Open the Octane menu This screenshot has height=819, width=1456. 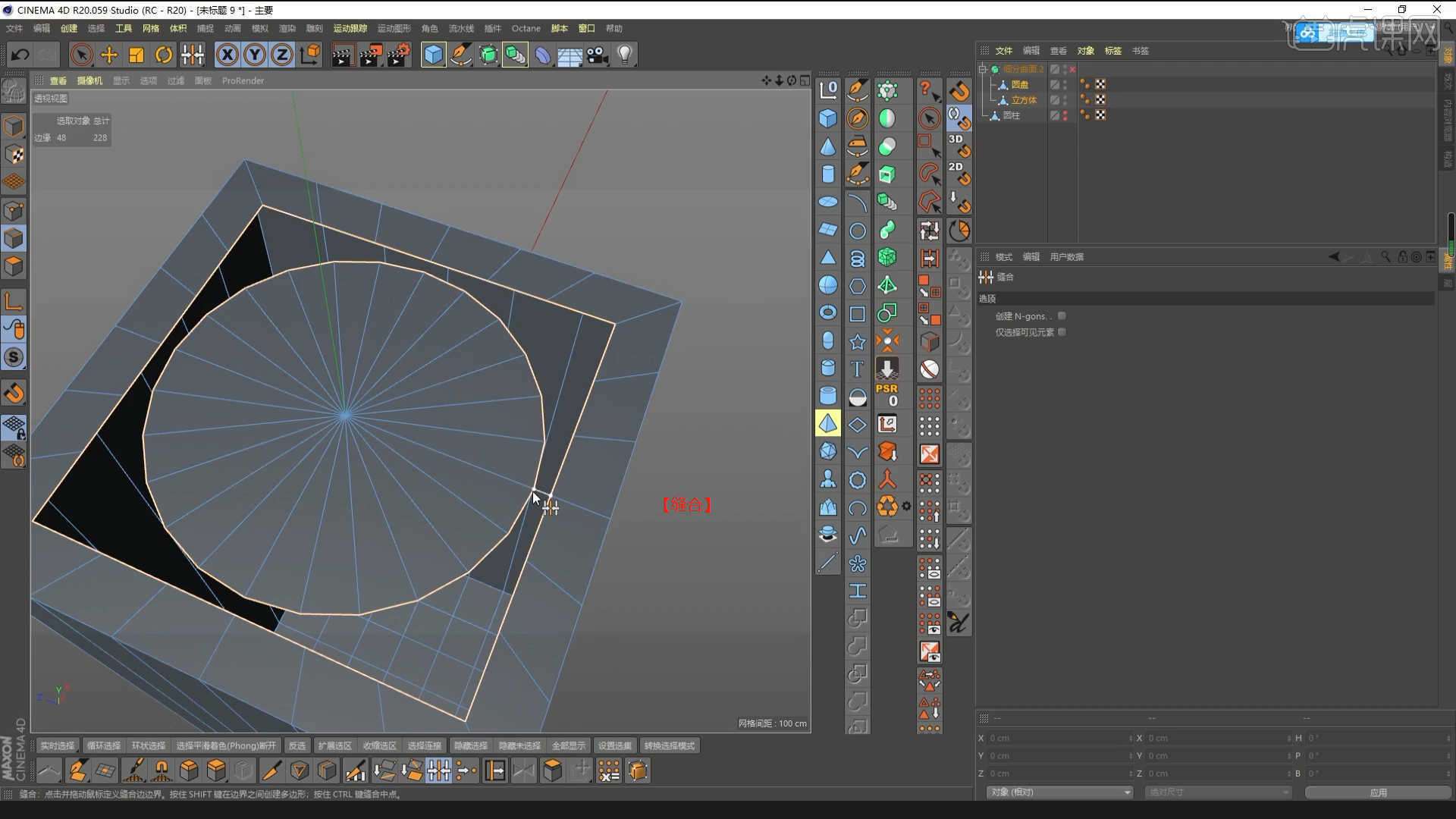click(x=526, y=28)
